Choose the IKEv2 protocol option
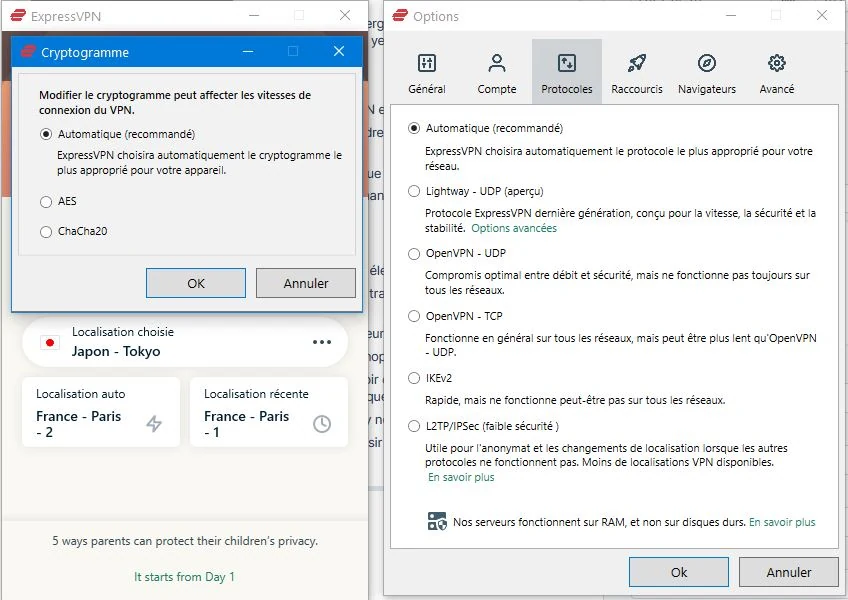848x600 pixels. [x=414, y=378]
